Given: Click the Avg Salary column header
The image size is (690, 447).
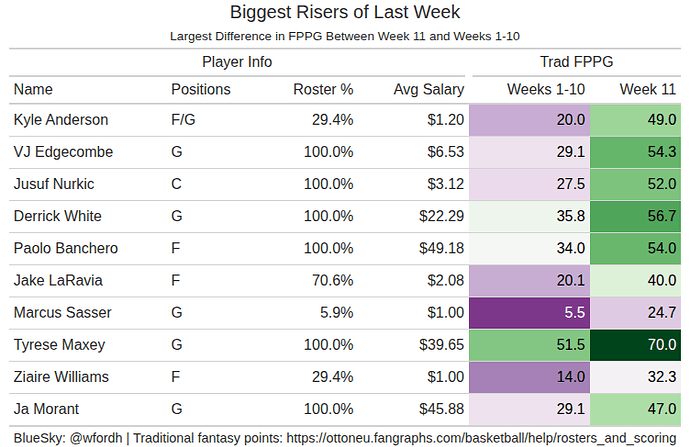Looking at the screenshot, I should [429, 89].
